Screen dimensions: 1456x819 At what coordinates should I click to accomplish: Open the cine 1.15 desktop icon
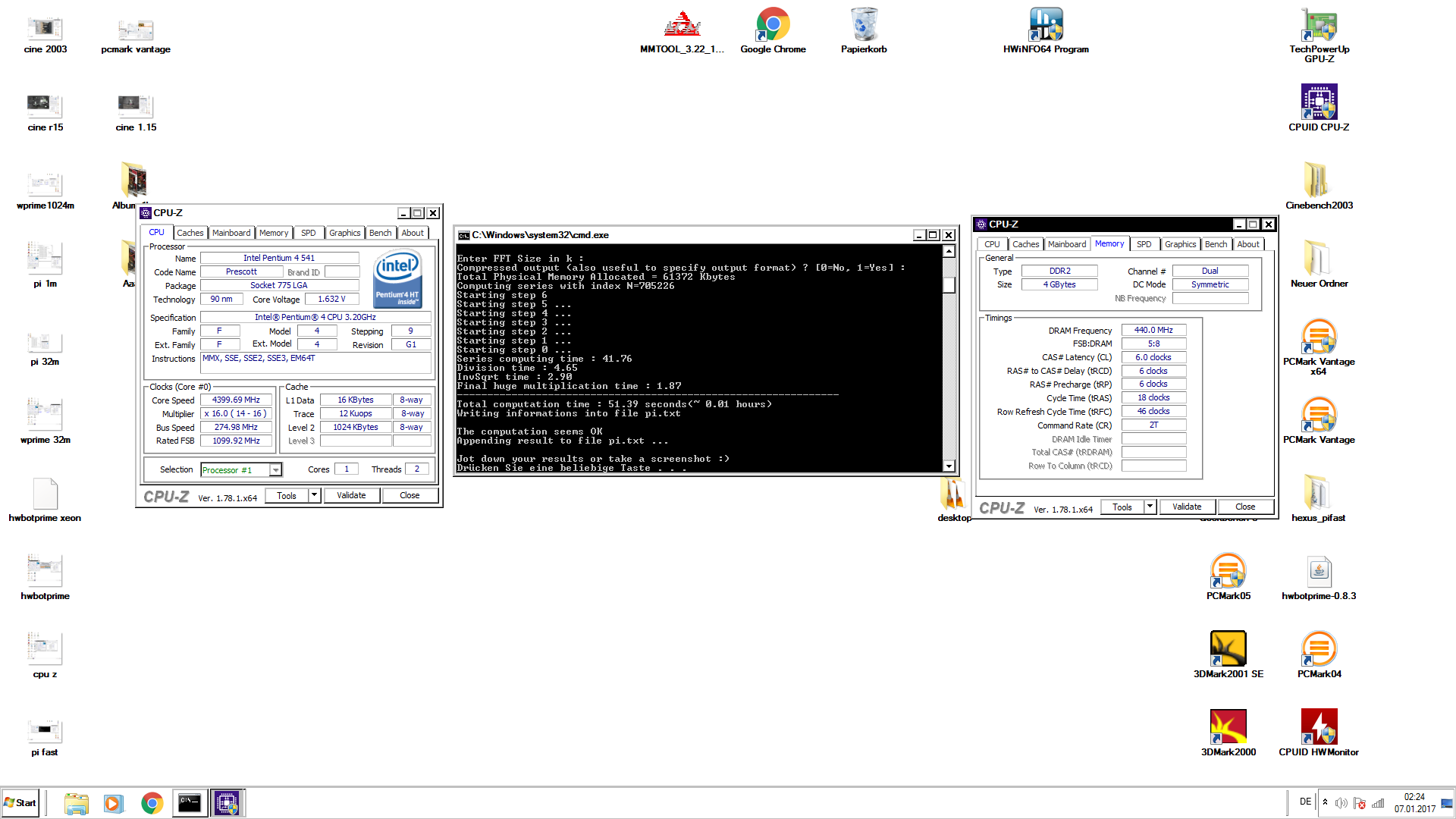click(136, 112)
